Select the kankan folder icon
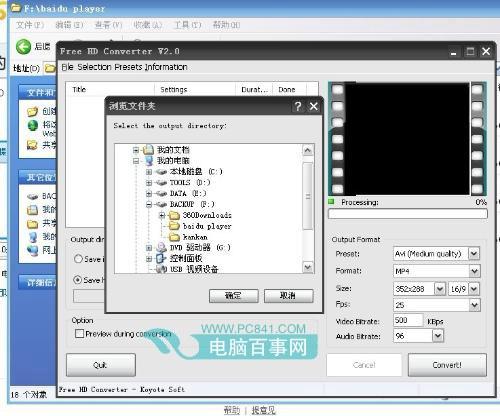The width and height of the screenshot is (500, 416). tap(174, 237)
